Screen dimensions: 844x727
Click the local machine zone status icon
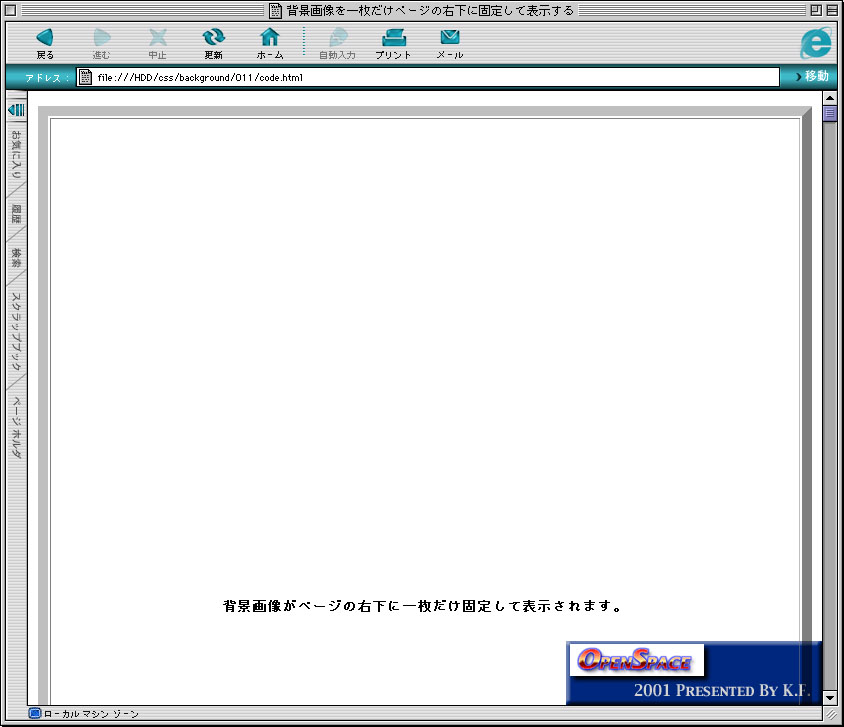tap(35, 713)
